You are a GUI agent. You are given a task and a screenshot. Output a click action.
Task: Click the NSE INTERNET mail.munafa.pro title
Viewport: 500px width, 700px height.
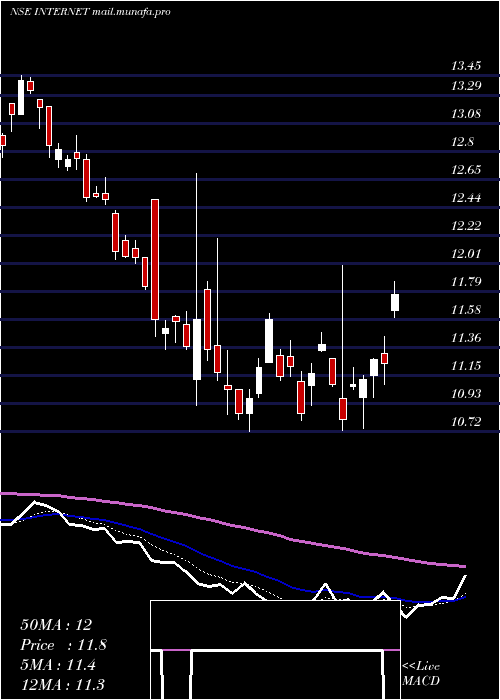tap(90, 12)
